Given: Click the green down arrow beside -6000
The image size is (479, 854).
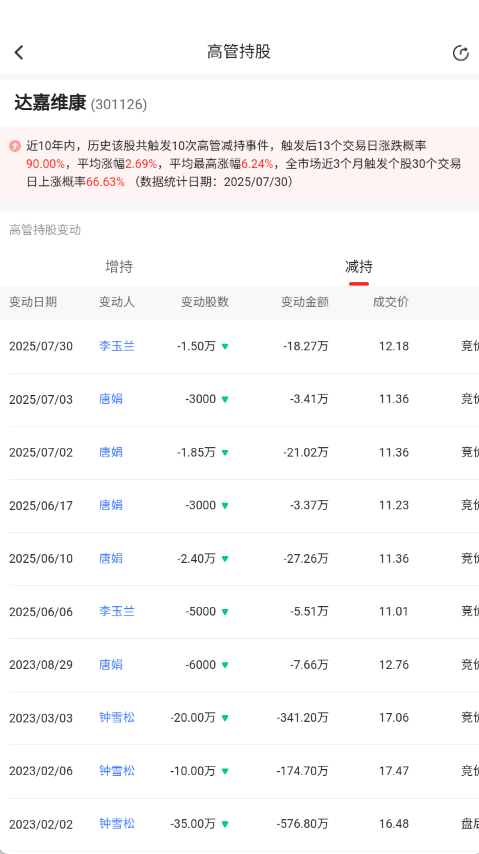Looking at the screenshot, I should coord(225,665).
